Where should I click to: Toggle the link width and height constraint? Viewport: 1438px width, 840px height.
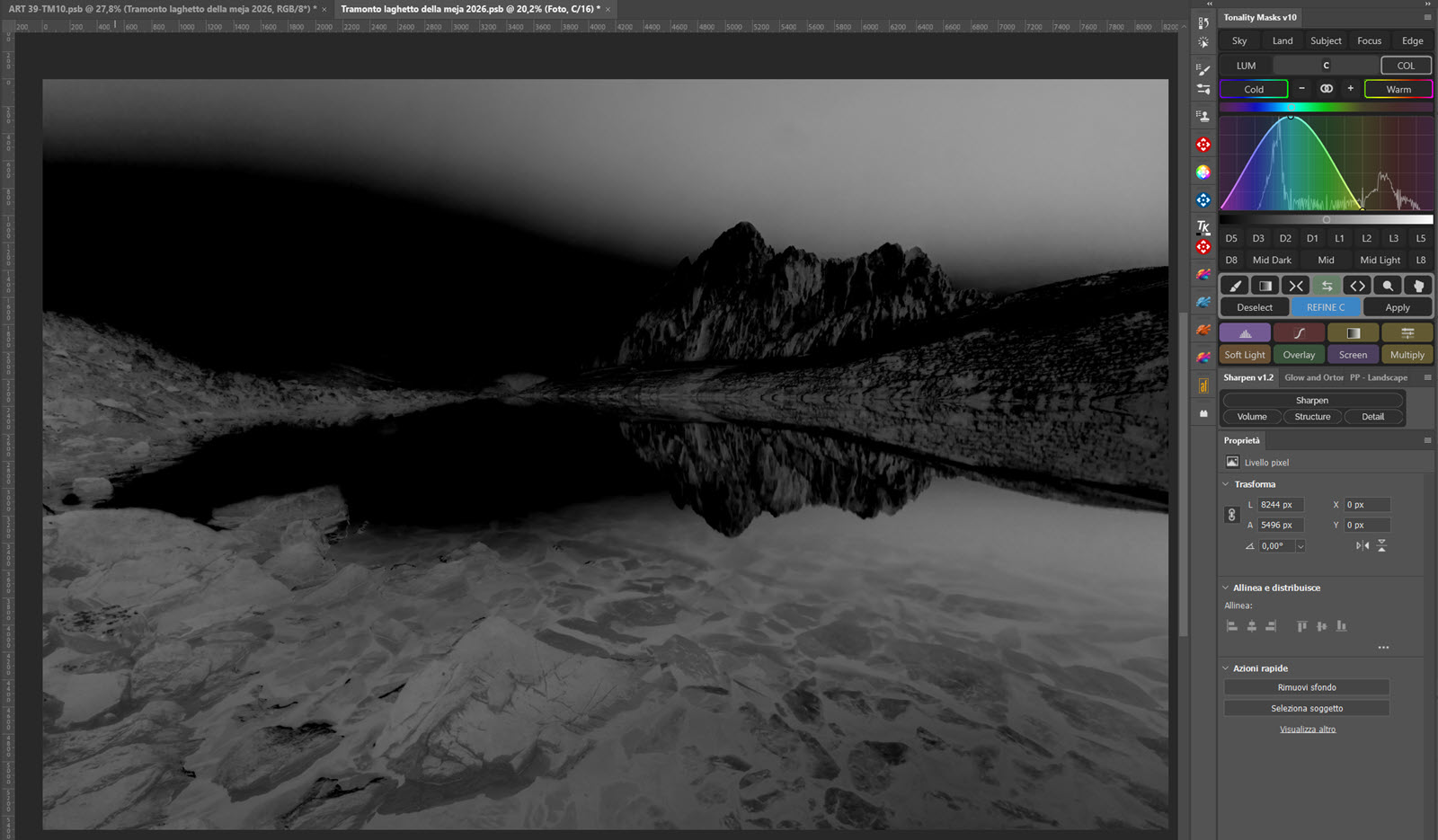pyautogui.click(x=1232, y=515)
